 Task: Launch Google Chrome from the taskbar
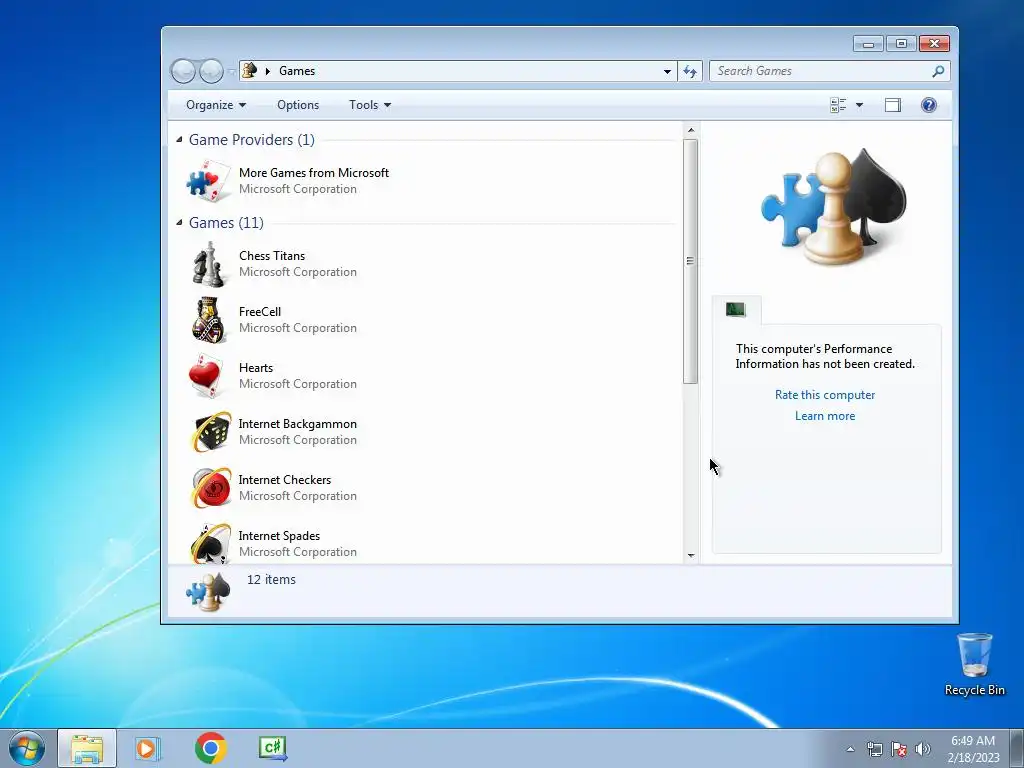pyautogui.click(x=210, y=748)
